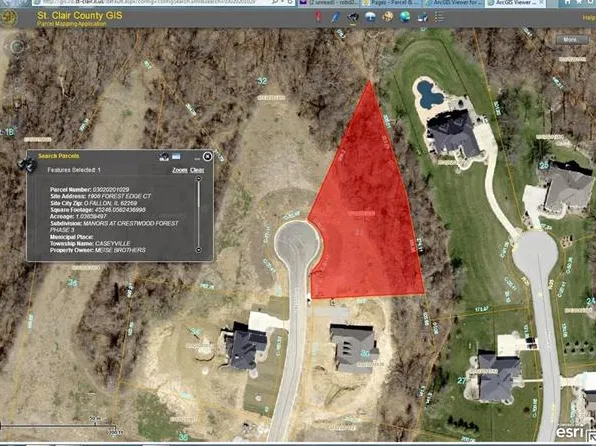Open the binoculars search tool in toolbar
Image resolution: width=596 pixels, height=446 pixels.
pyautogui.click(x=353, y=17)
